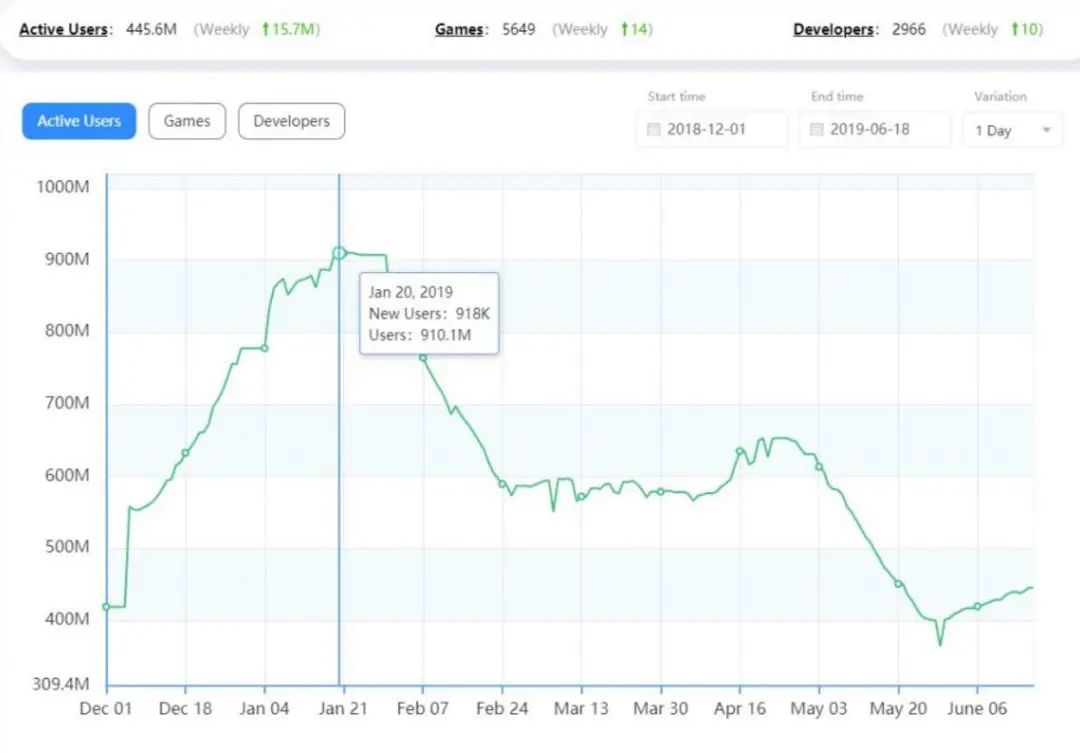This screenshot has height=753, width=1080.
Task: Open the 2018-12-01 start date picker
Action: click(713, 130)
